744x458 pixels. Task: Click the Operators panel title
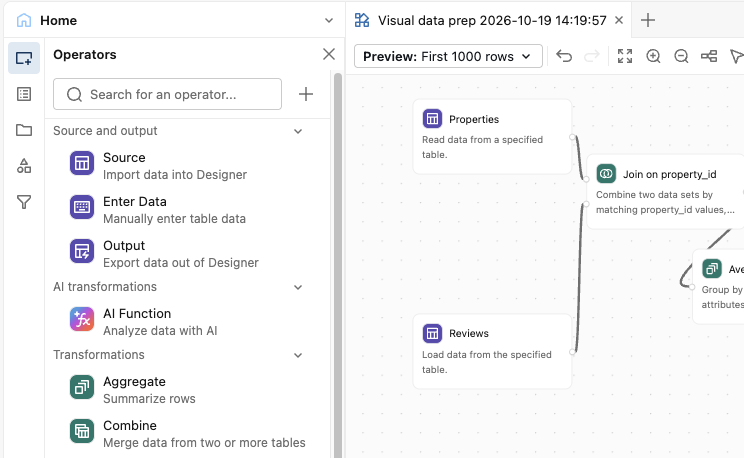click(x=84, y=55)
